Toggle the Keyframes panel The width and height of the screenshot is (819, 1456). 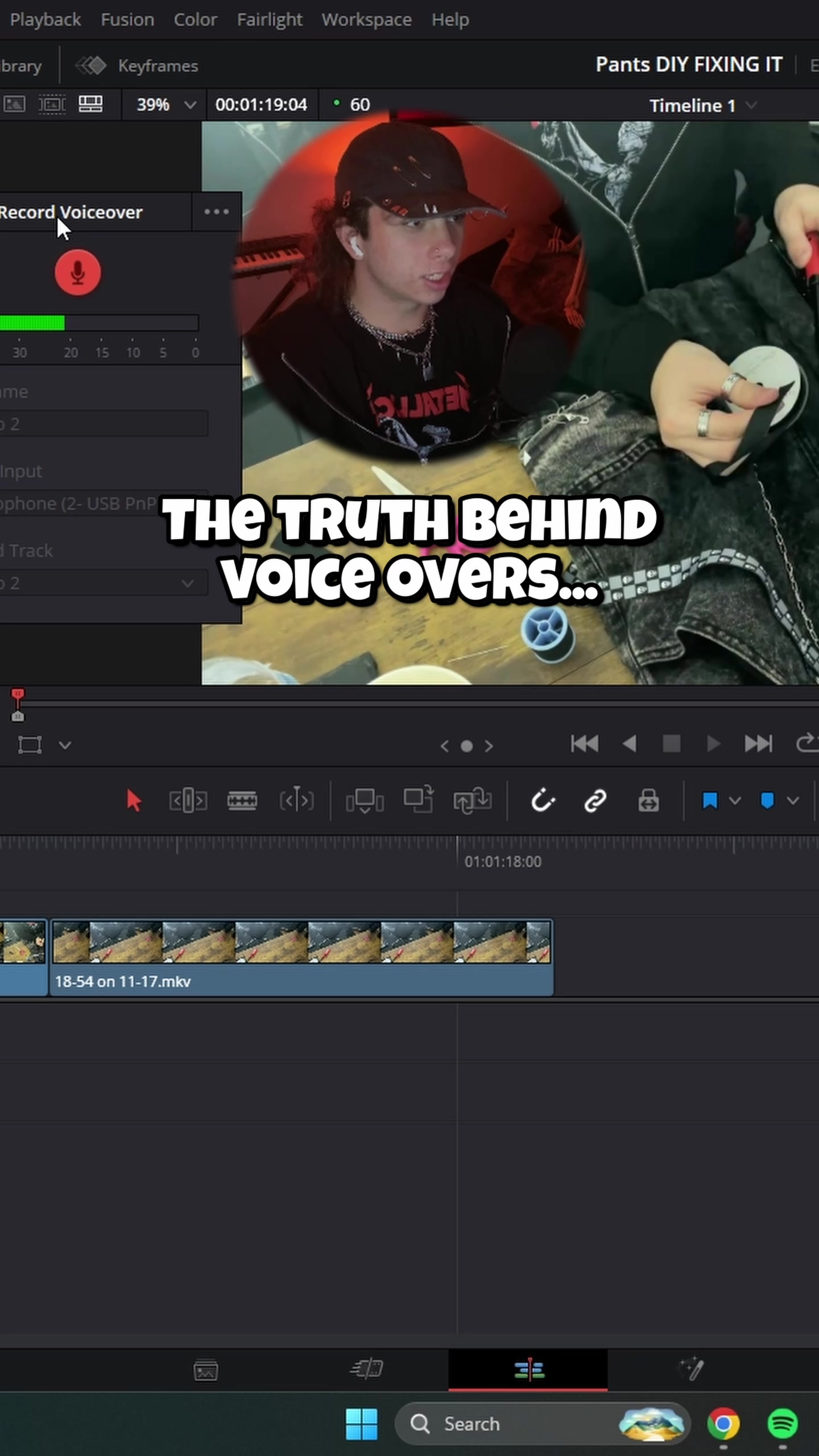tap(158, 66)
